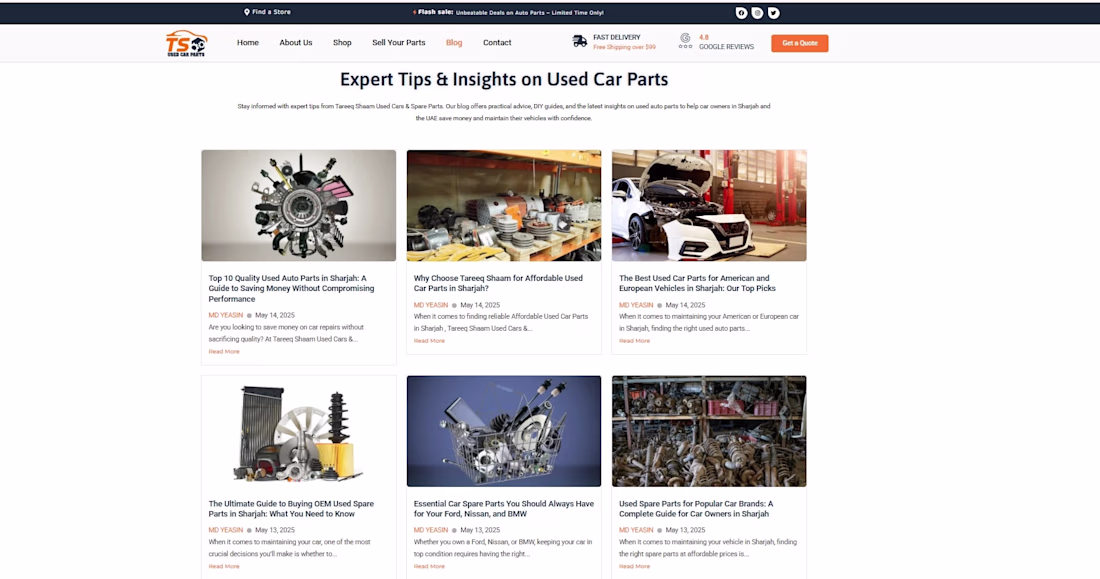Open the About Us menu item
This screenshot has width=1100, height=579.
pos(295,43)
